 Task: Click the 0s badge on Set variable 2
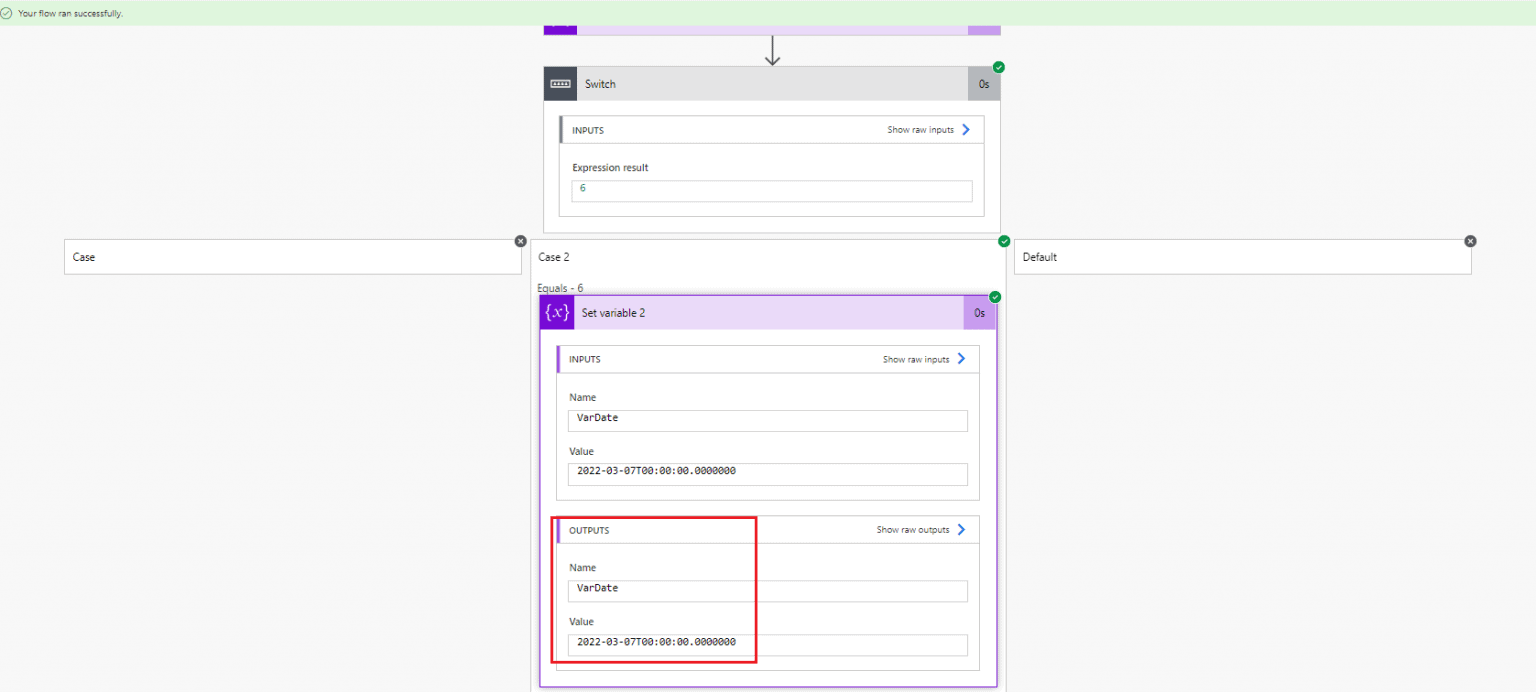click(x=979, y=312)
